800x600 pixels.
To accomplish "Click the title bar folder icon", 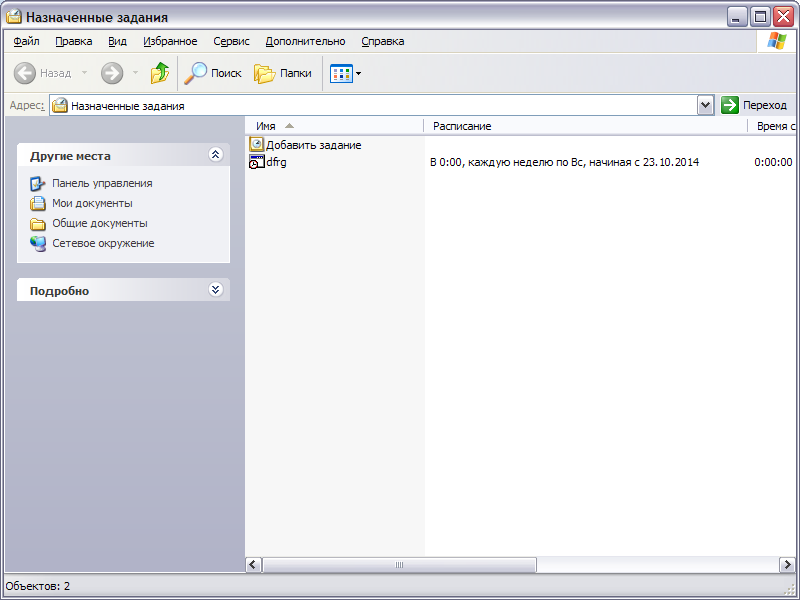I will tap(14, 17).
